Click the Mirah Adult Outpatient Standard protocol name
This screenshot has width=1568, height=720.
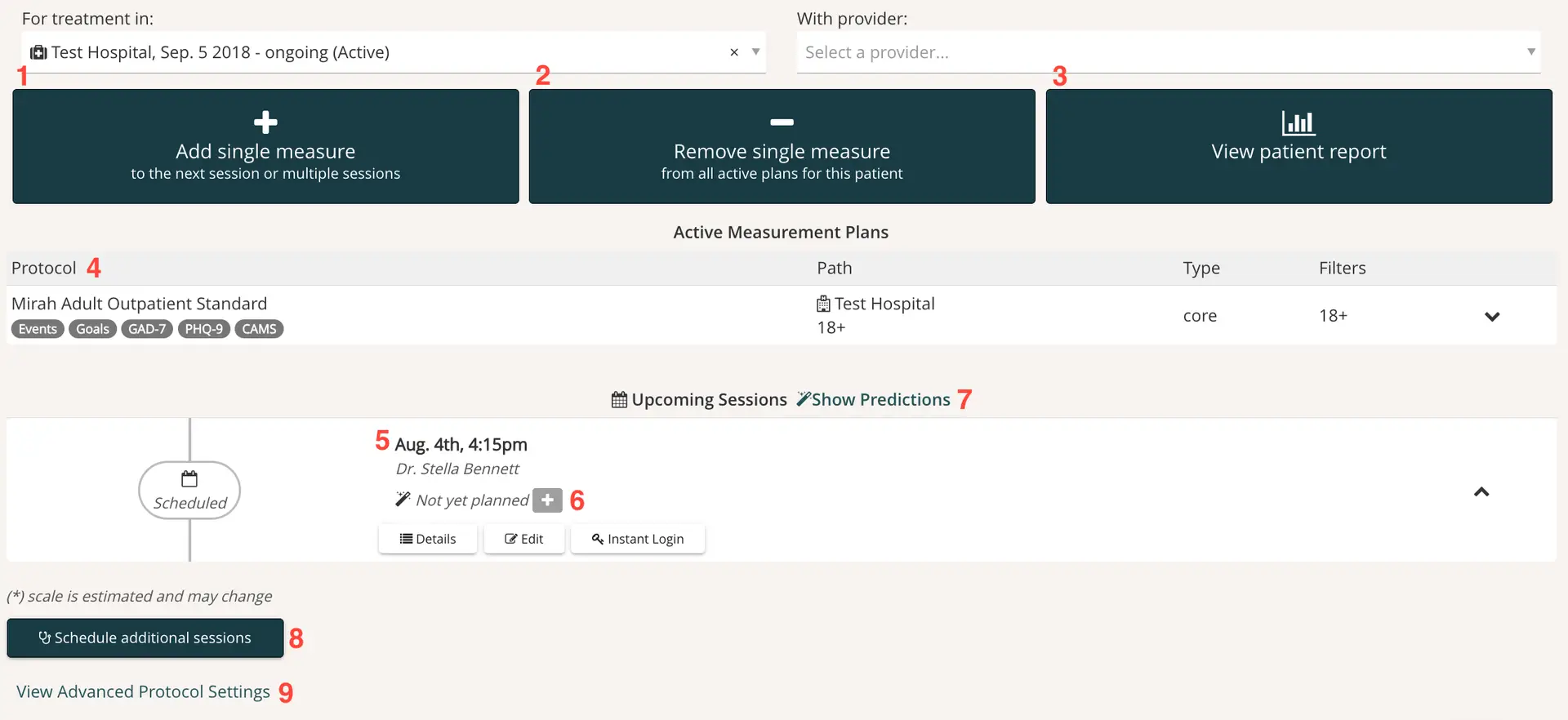click(139, 304)
